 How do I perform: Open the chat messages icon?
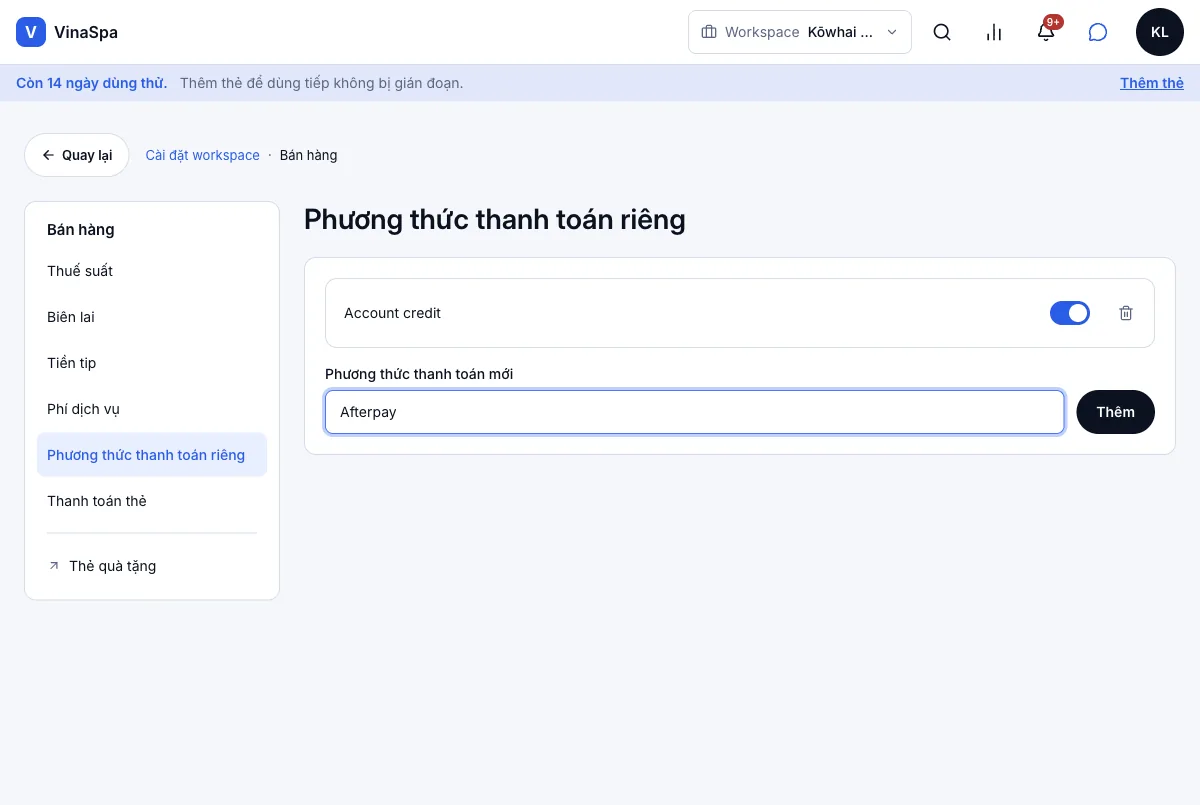[1098, 32]
